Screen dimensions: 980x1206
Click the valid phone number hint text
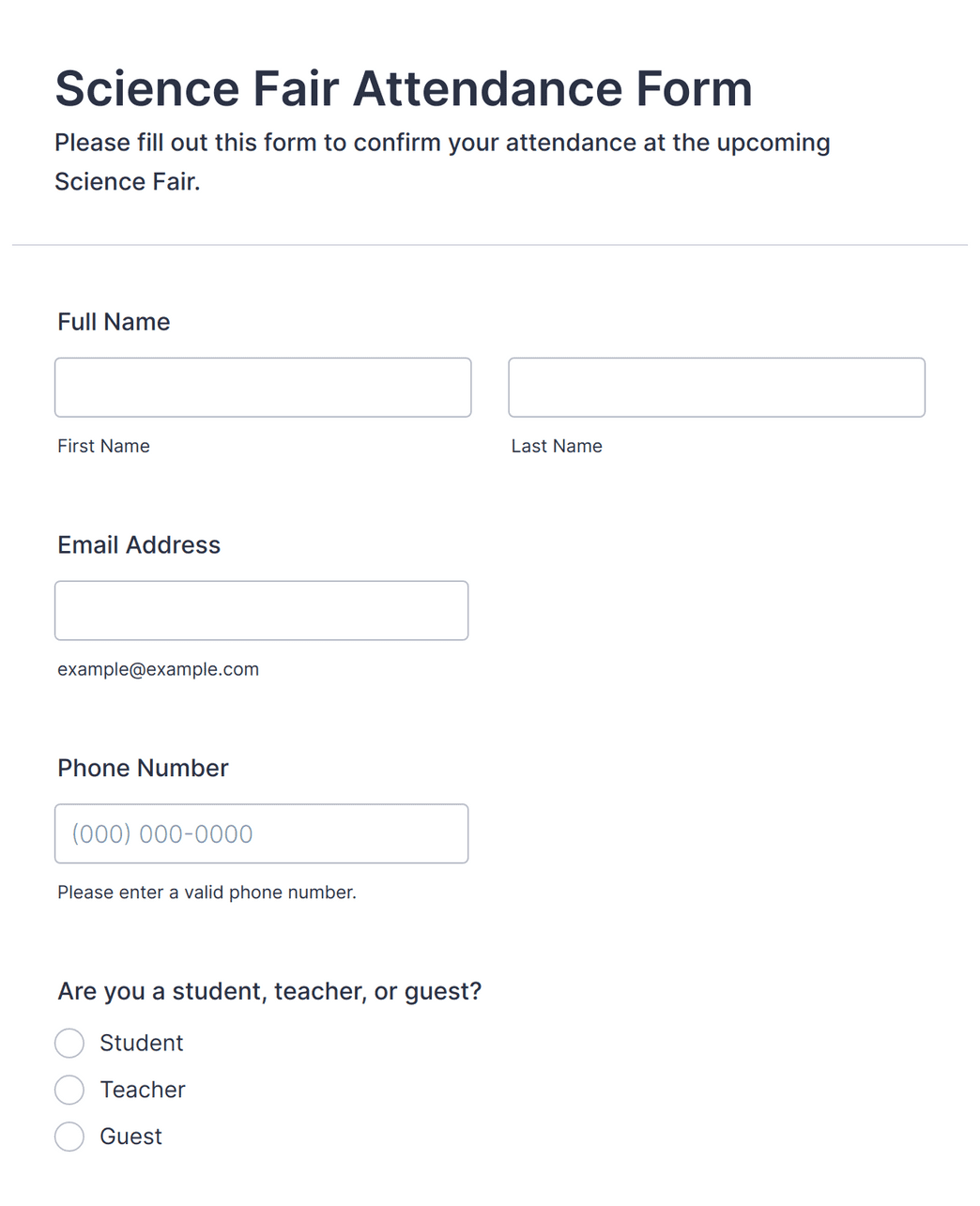pos(207,893)
